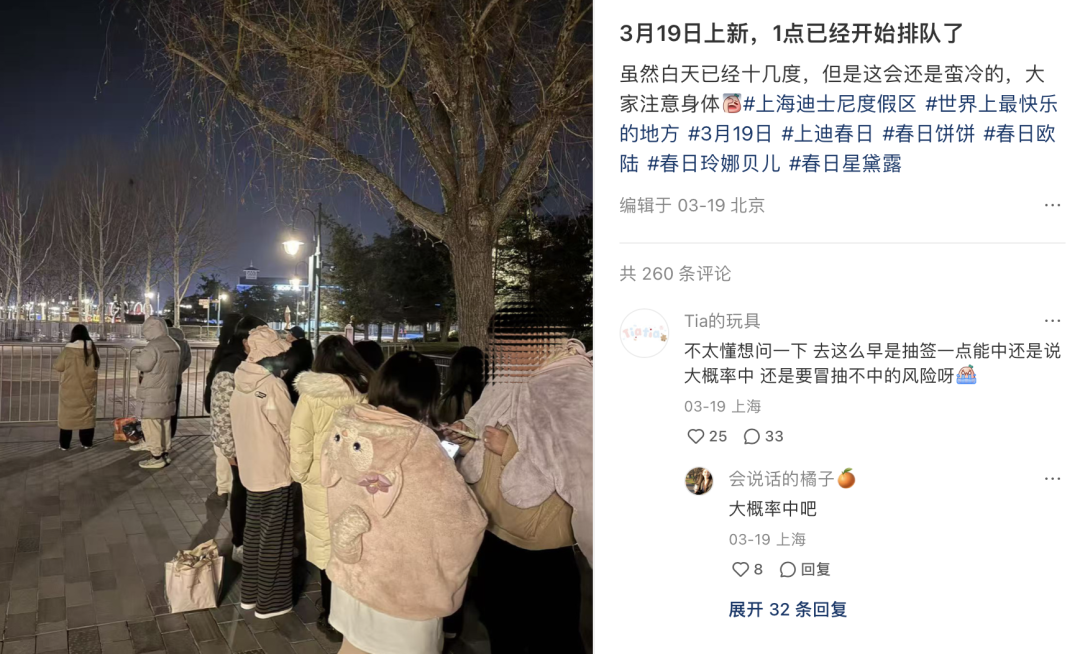Like the 会说话的橘子 reply heart icon
Viewport: 1080px width, 654px height.
click(x=740, y=569)
